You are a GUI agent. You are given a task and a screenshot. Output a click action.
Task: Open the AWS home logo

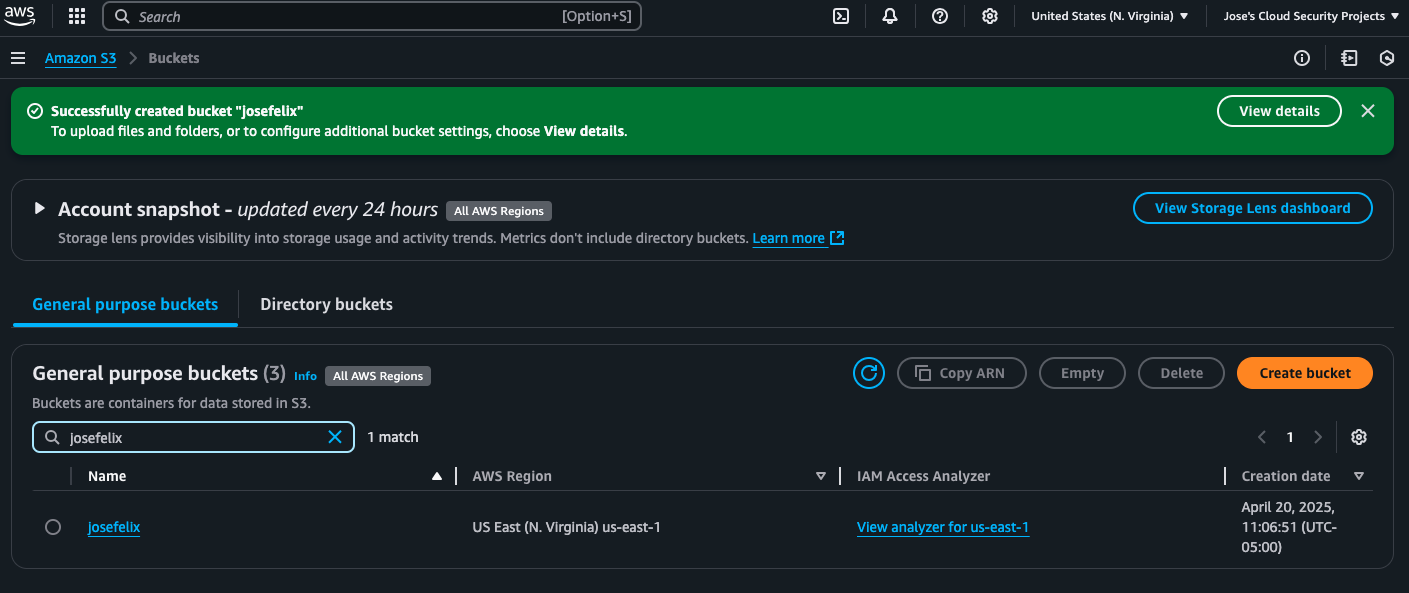(20, 16)
